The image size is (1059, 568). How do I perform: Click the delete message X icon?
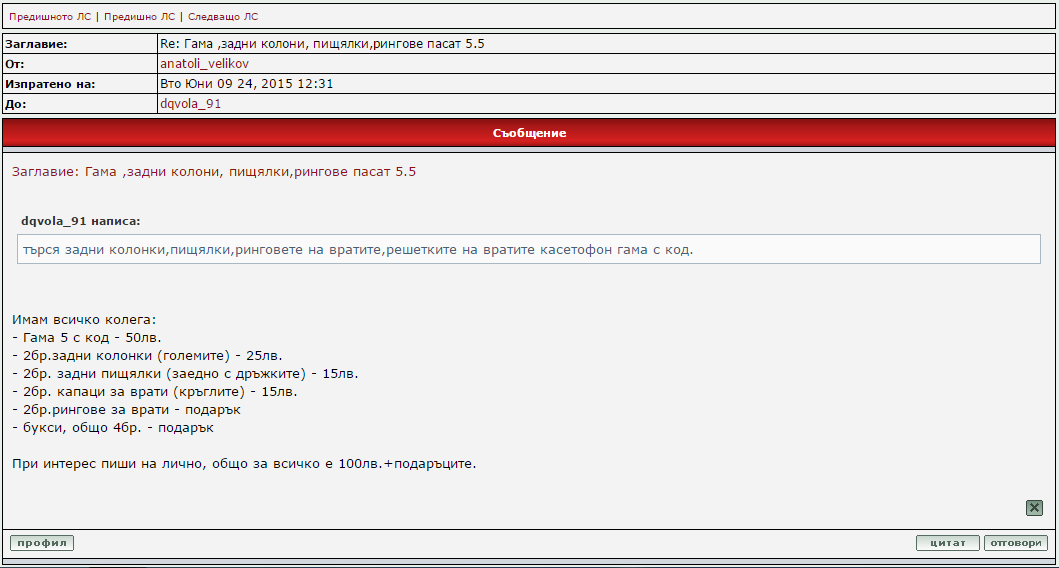1034,508
